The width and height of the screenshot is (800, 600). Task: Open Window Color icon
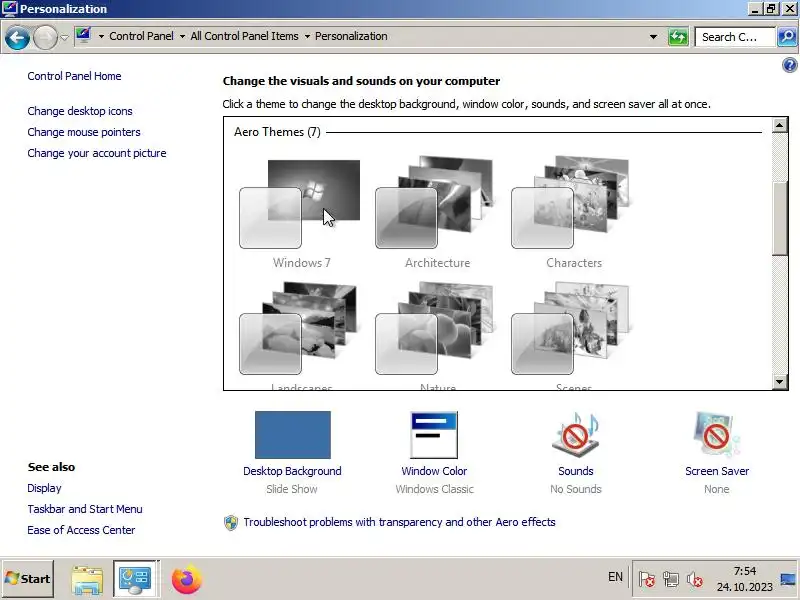tap(434, 435)
